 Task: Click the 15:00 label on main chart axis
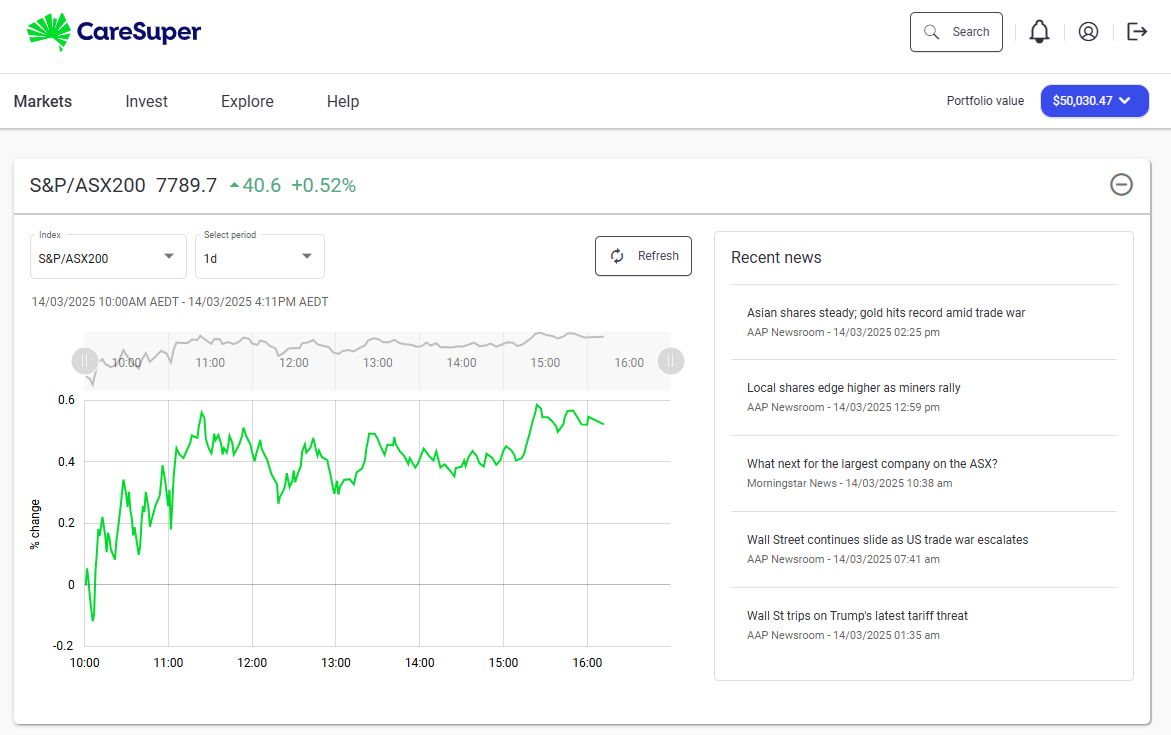point(503,663)
